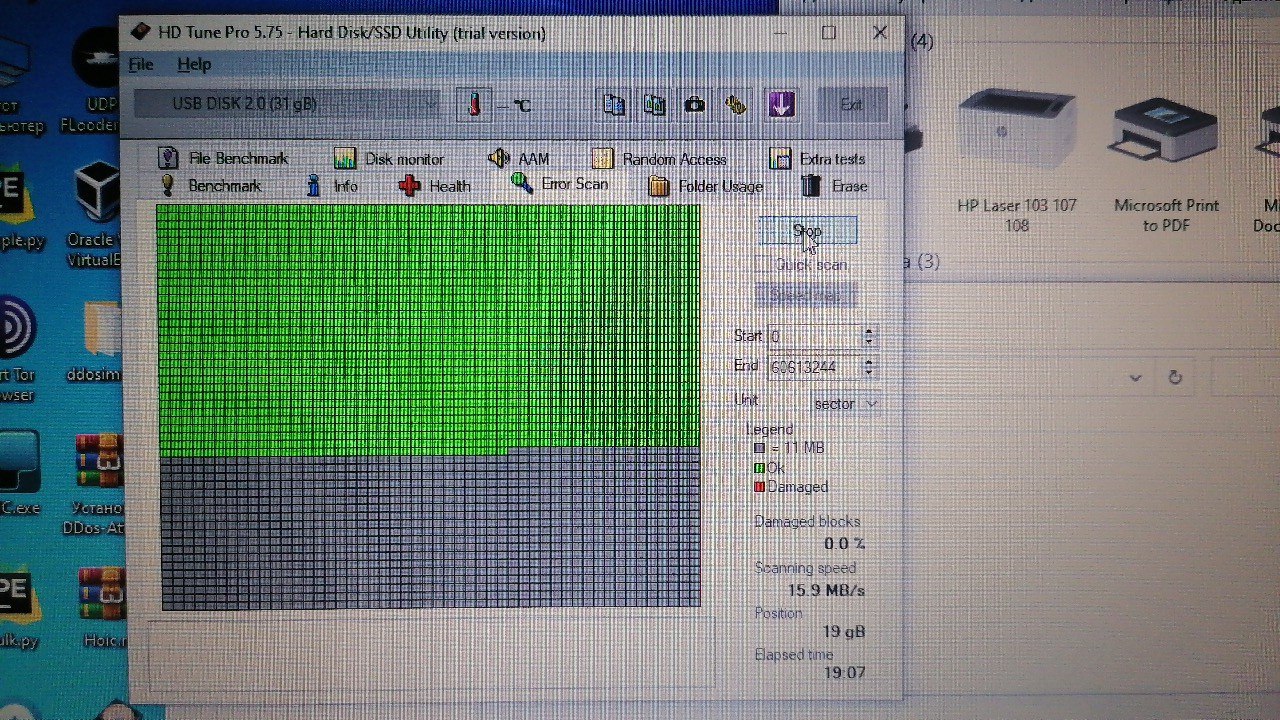Open the AAM tab

click(519, 159)
